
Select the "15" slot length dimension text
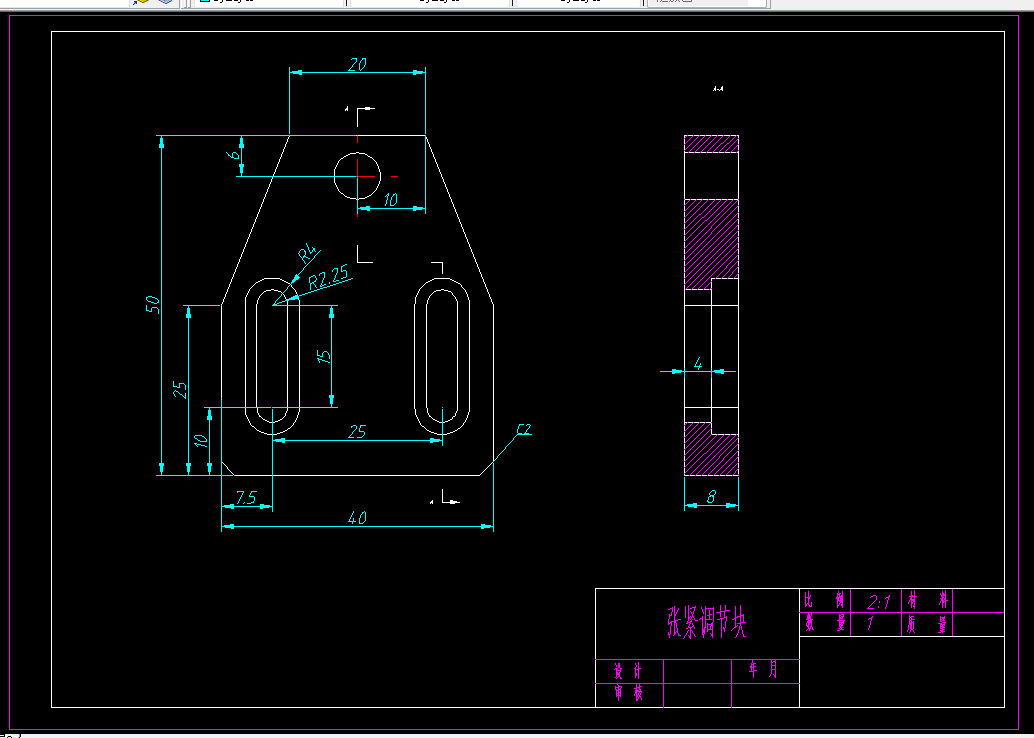pyautogui.click(x=324, y=356)
